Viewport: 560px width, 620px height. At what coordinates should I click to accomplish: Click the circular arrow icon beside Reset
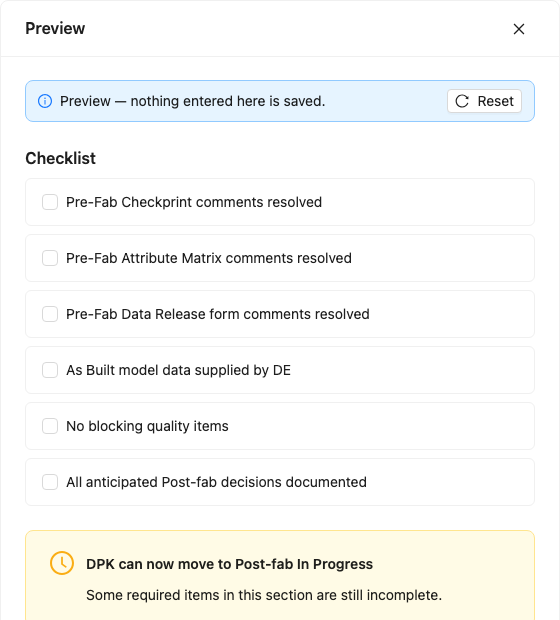tap(462, 101)
